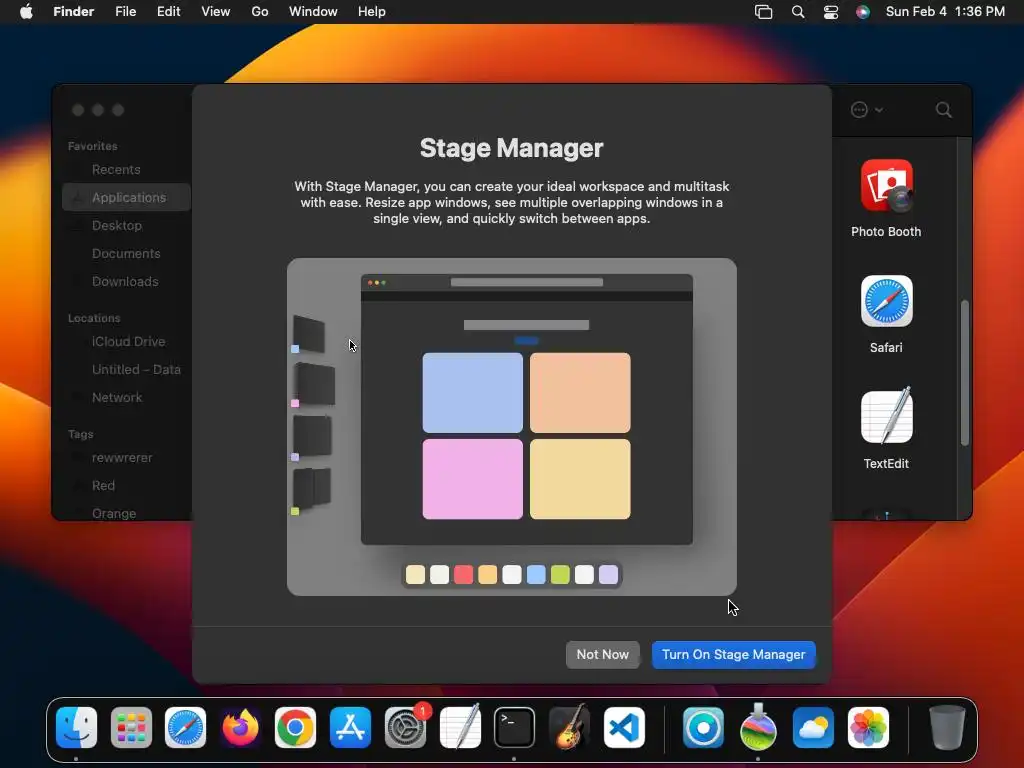
Task: Open the File menu
Action: (x=125, y=12)
